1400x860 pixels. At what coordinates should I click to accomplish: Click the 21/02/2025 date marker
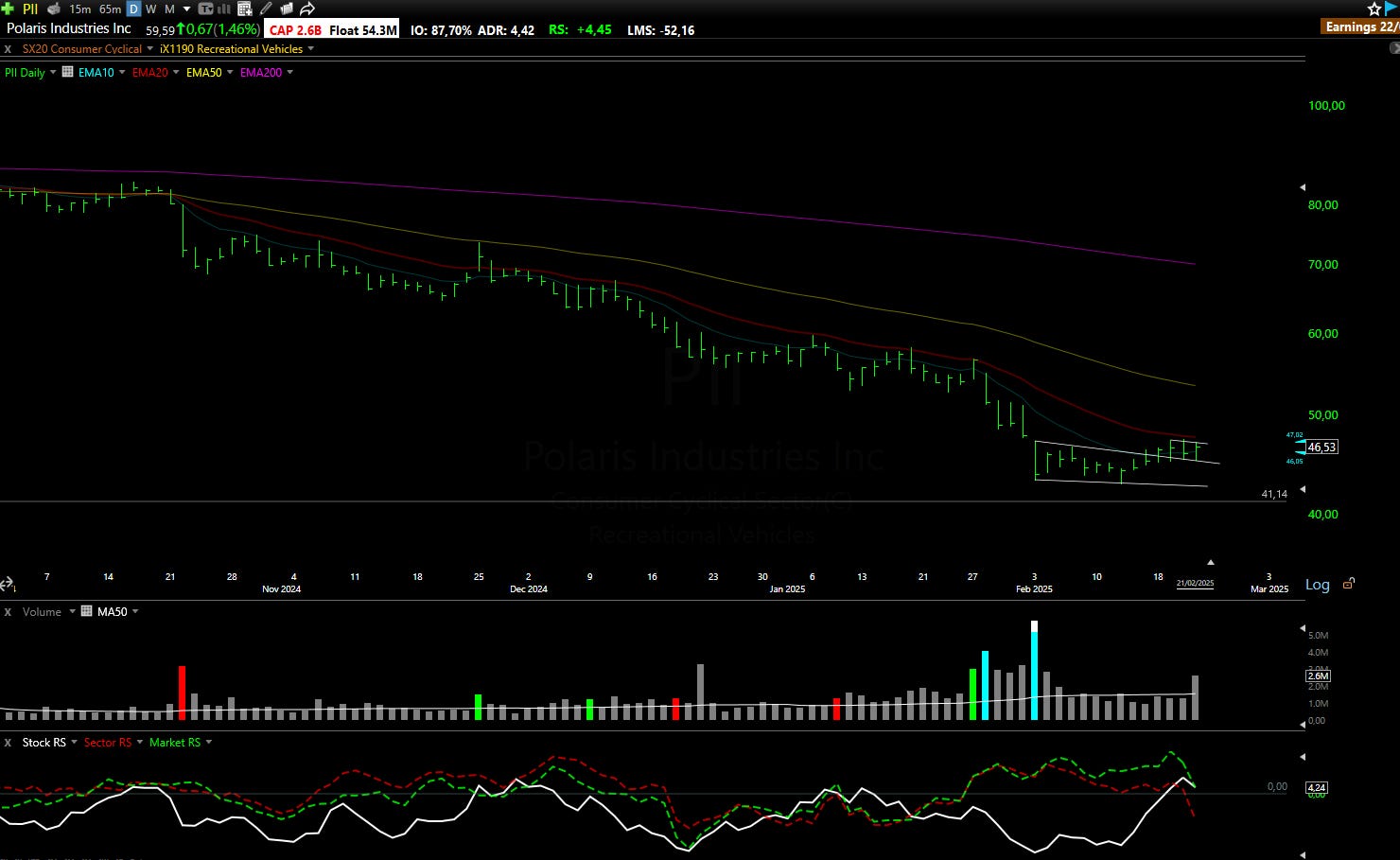tap(1195, 584)
